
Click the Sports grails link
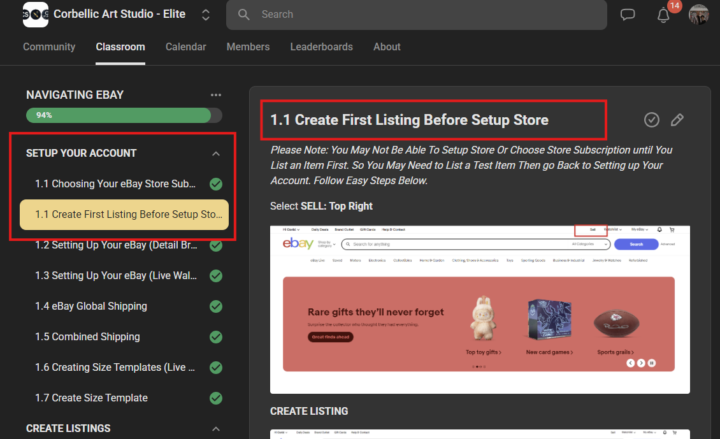click(x=615, y=352)
